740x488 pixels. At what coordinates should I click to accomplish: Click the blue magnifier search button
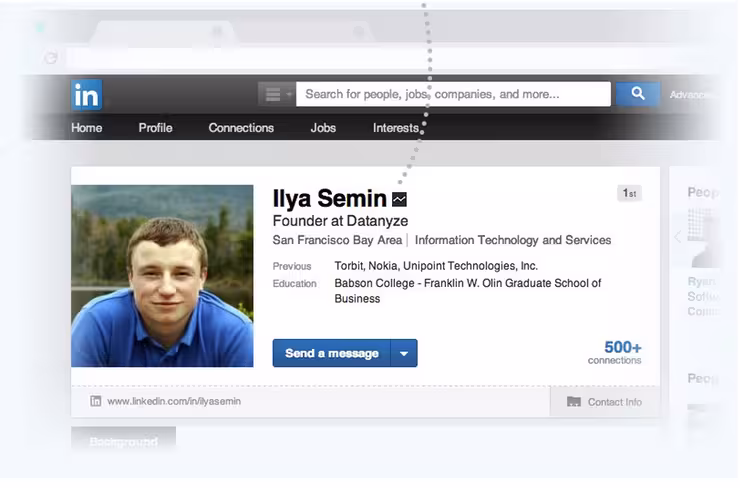638,93
